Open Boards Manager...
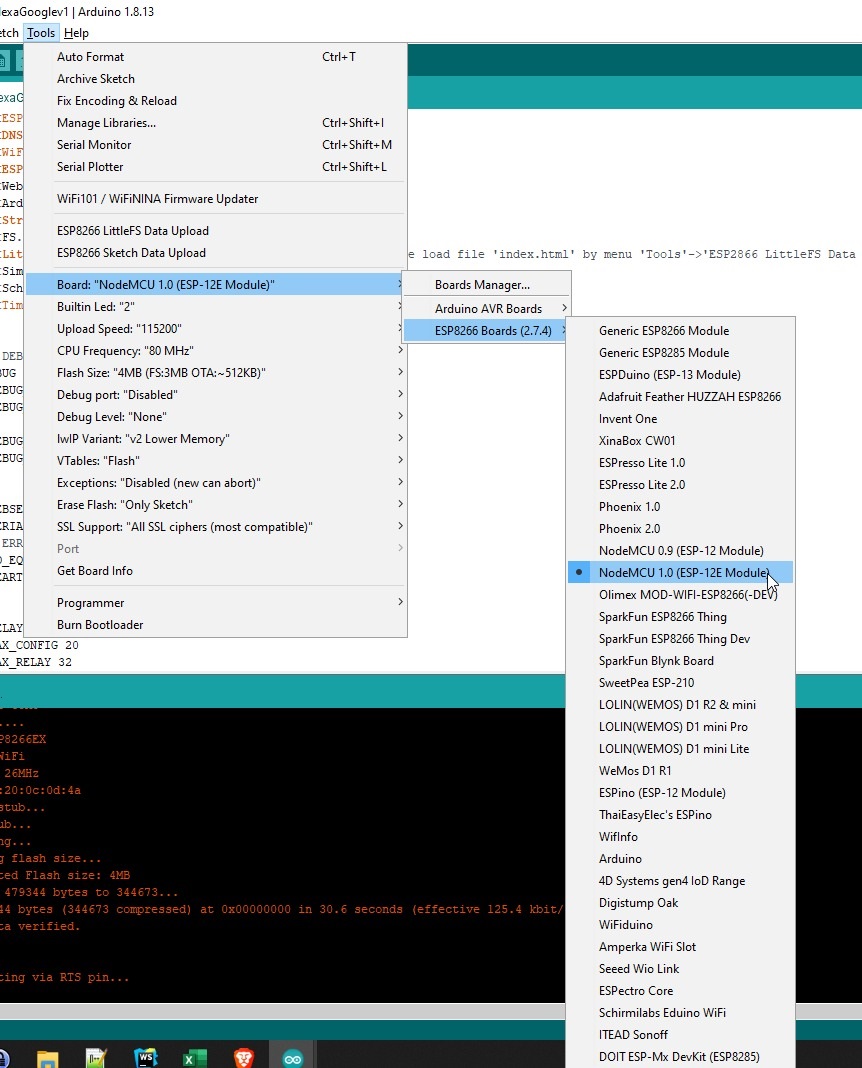This screenshot has width=862, height=1068. coord(482,285)
